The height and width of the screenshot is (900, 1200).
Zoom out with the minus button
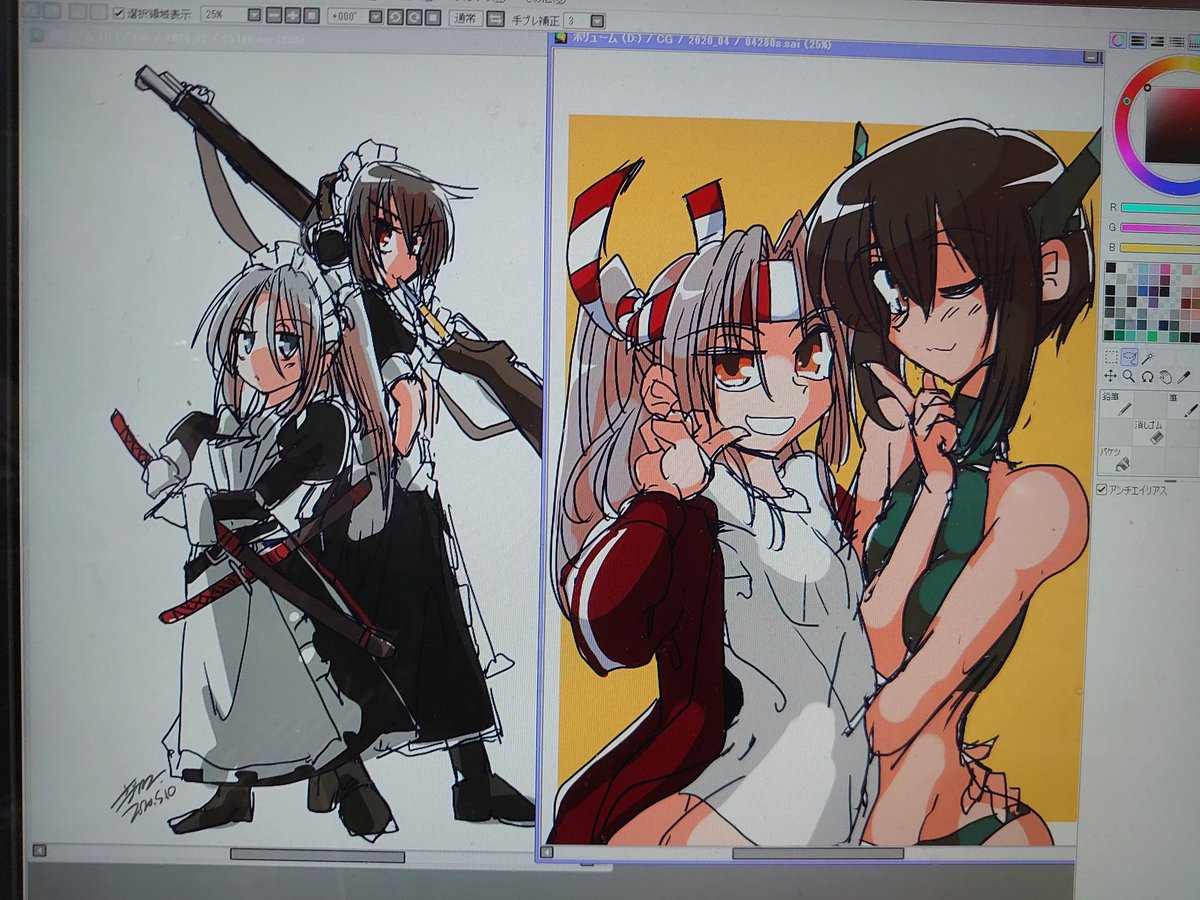point(275,15)
